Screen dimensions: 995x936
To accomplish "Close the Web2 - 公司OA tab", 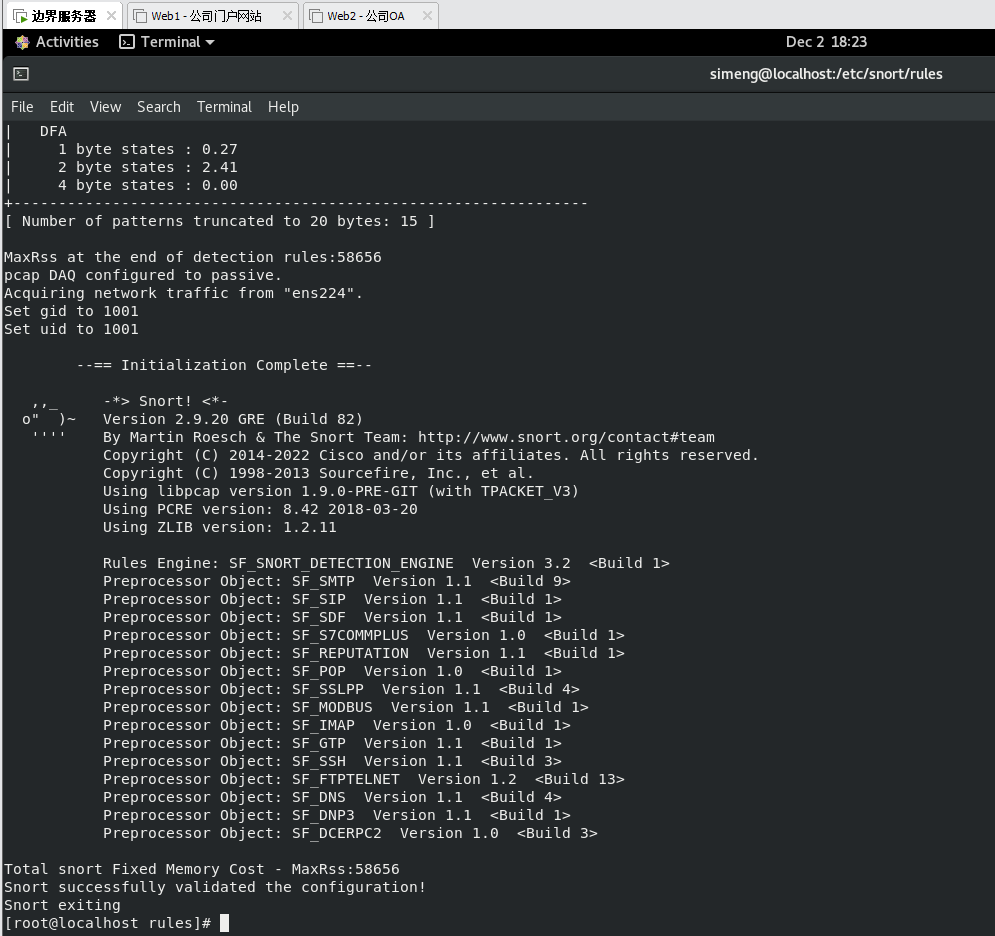I will pyautogui.click(x=427, y=16).
